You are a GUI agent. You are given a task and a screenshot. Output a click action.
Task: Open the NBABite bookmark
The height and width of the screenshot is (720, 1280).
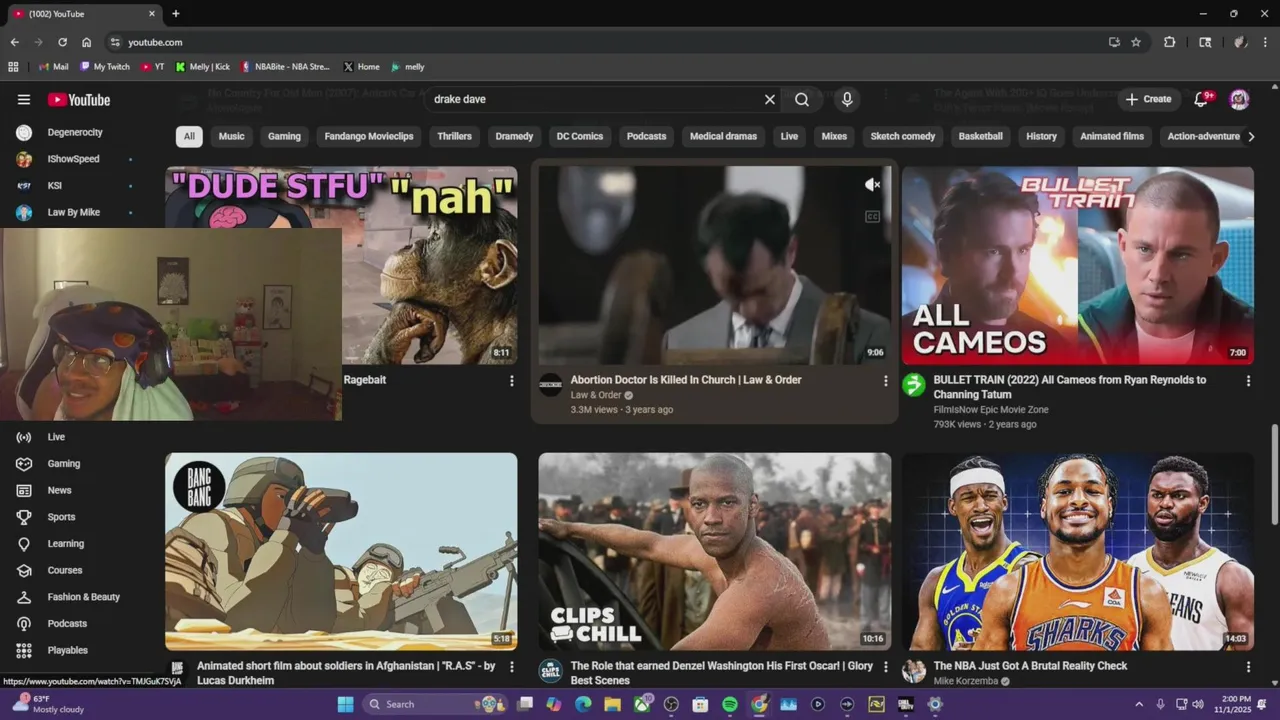[285, 67]
